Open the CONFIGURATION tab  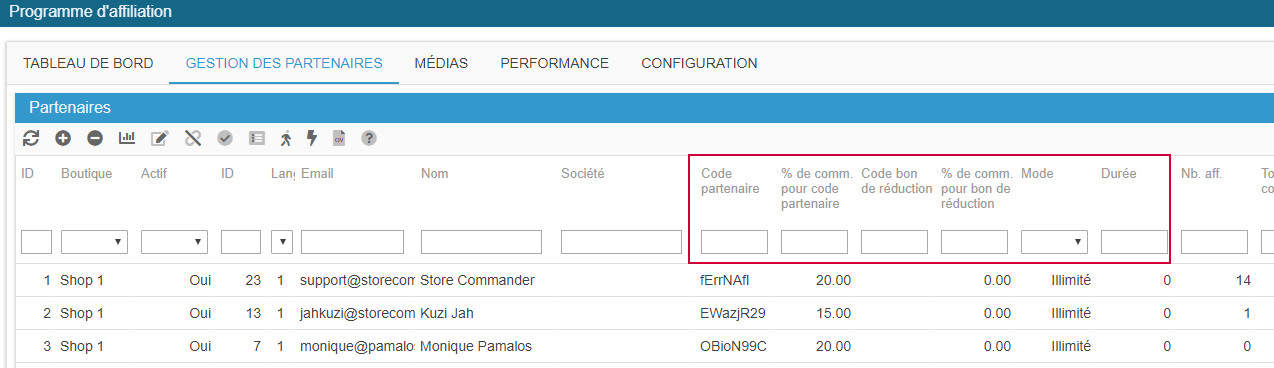click(699, 63)
